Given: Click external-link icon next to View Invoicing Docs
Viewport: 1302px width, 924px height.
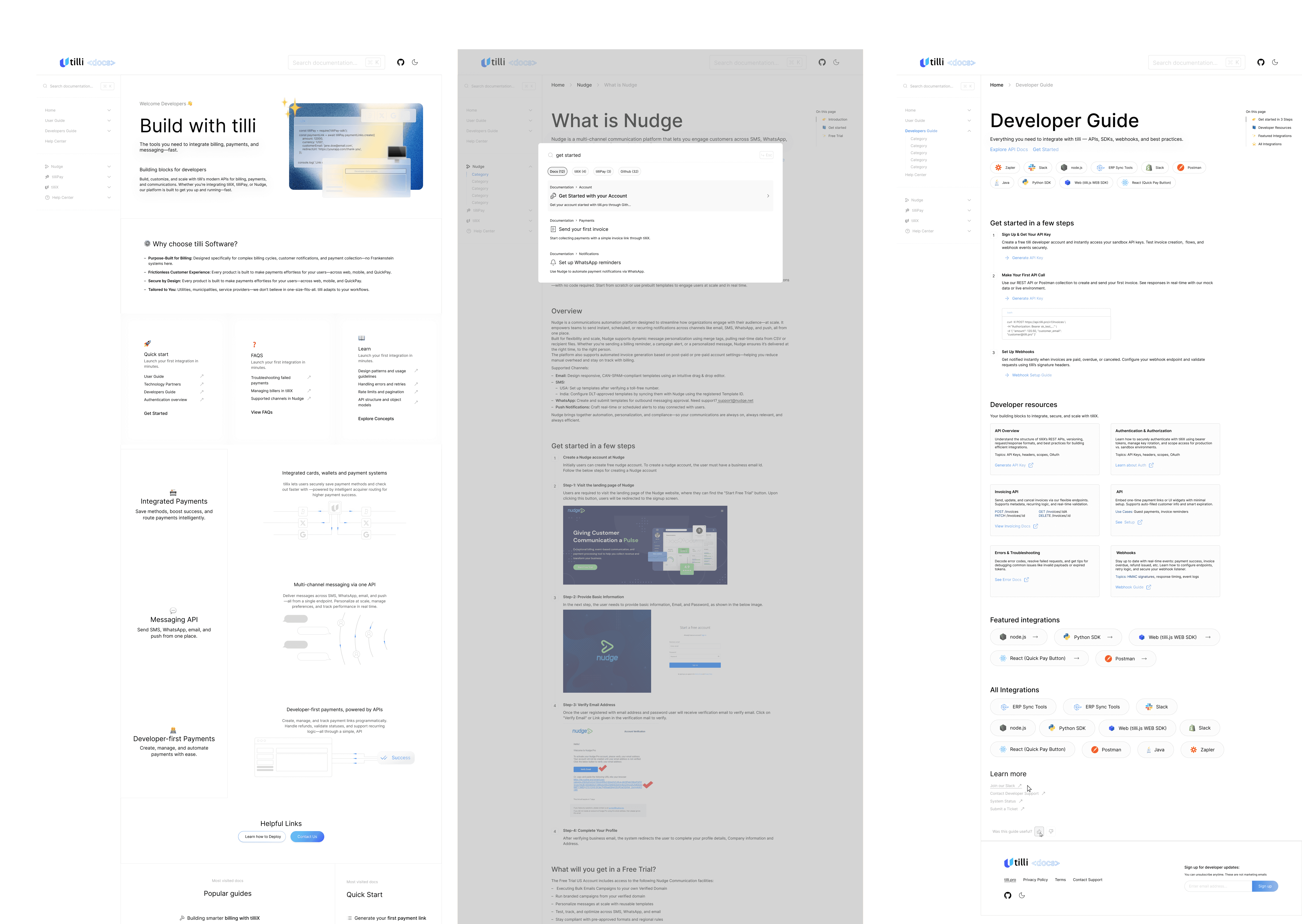Looking at the screenshot, I should [x=1035, y=526].
